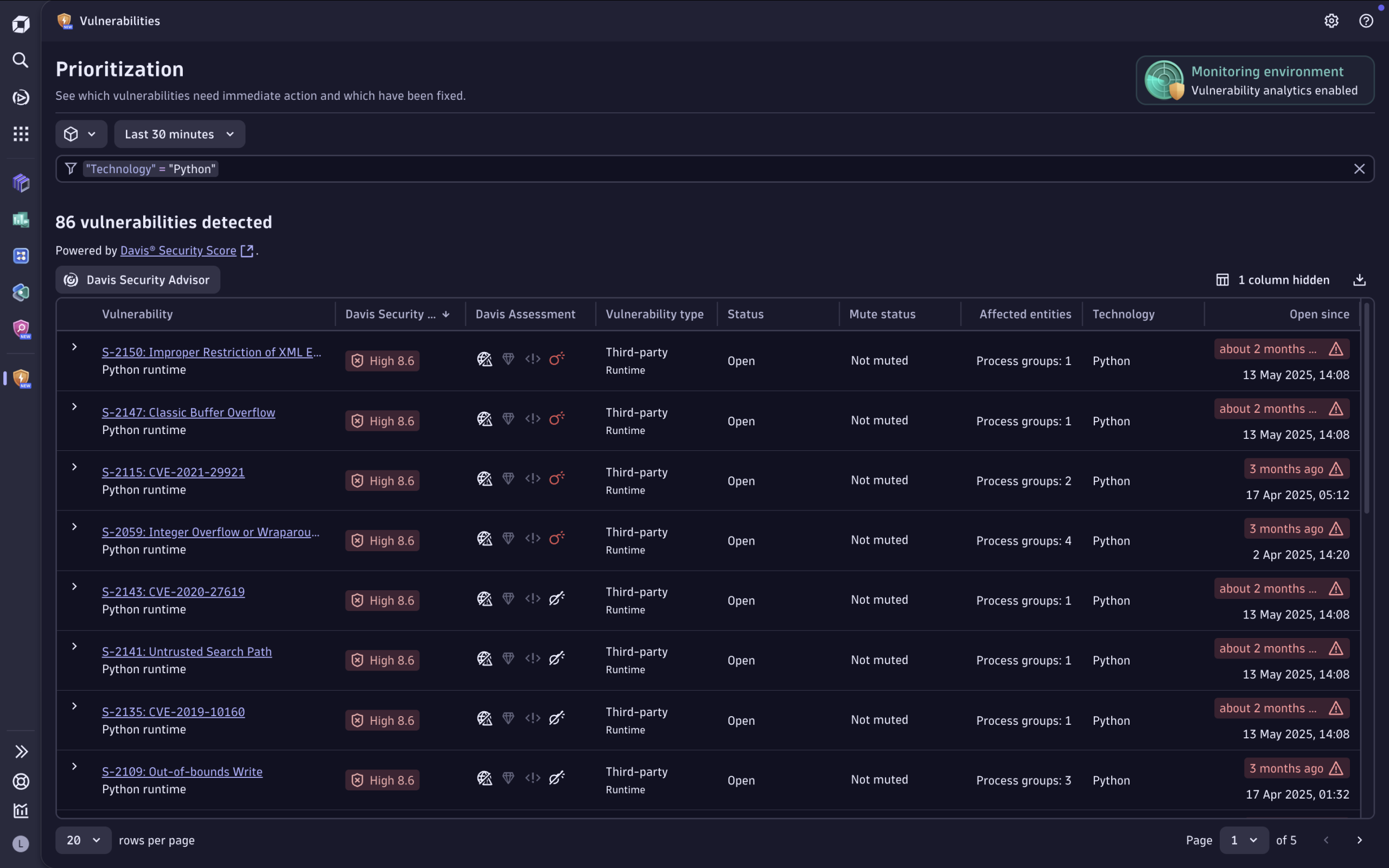The height and width of the screenshot is (868, 1389).
Task: Open the entity scope selector dropdown
Action: pyautogui.click(x=81, y=134)
